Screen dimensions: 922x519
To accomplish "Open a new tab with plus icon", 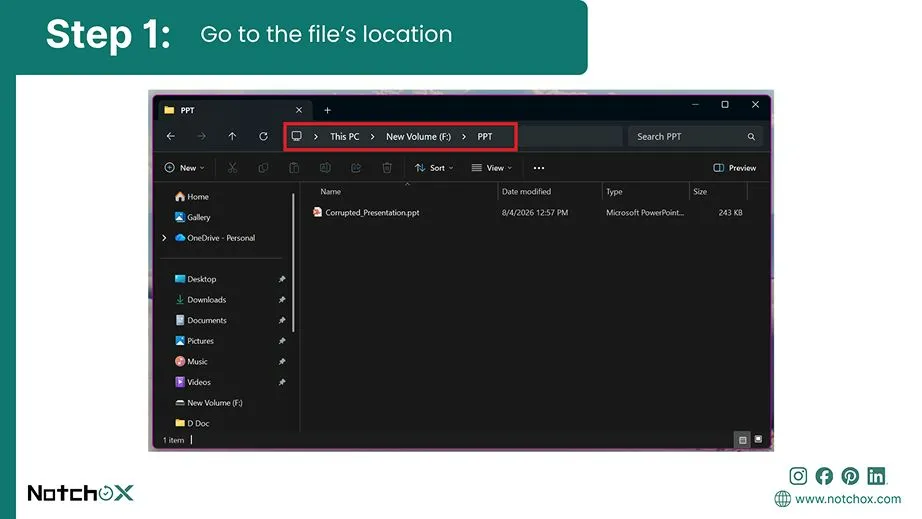I will pyautogui.click(x=328, y=111).
